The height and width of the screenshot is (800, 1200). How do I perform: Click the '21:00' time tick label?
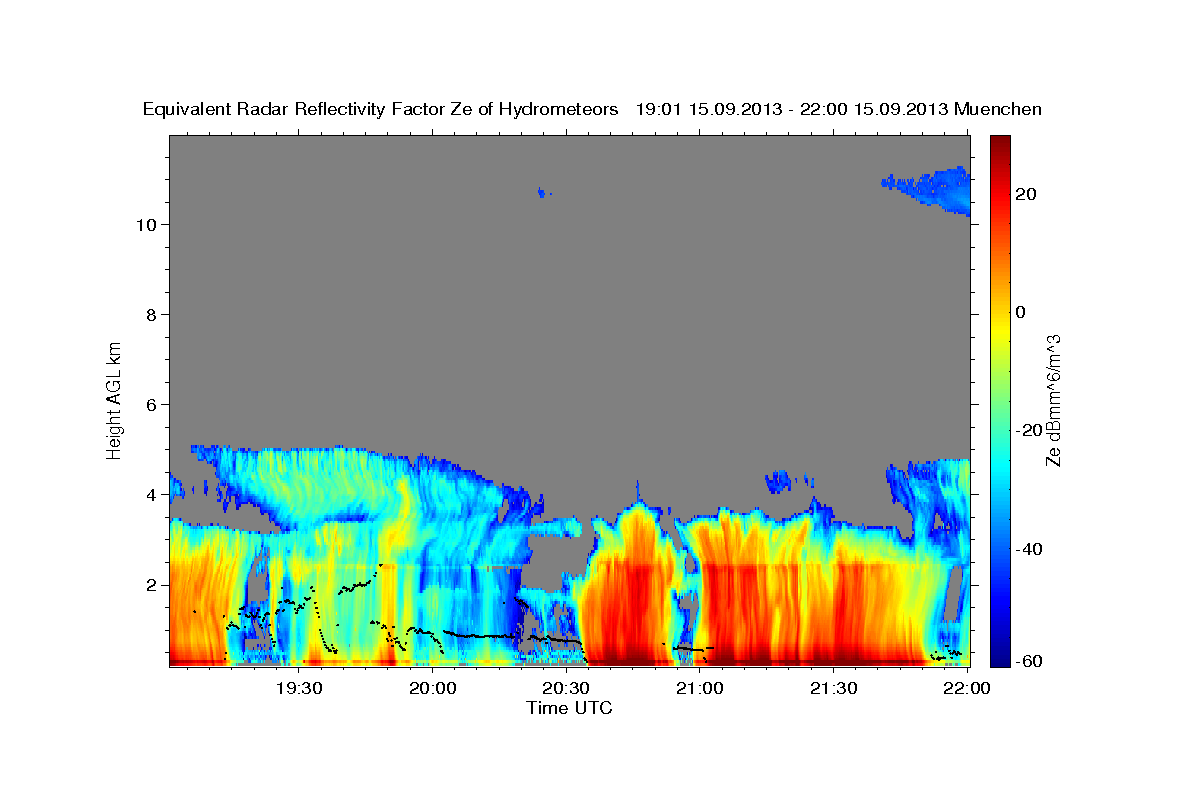click(x=699, y=688)
